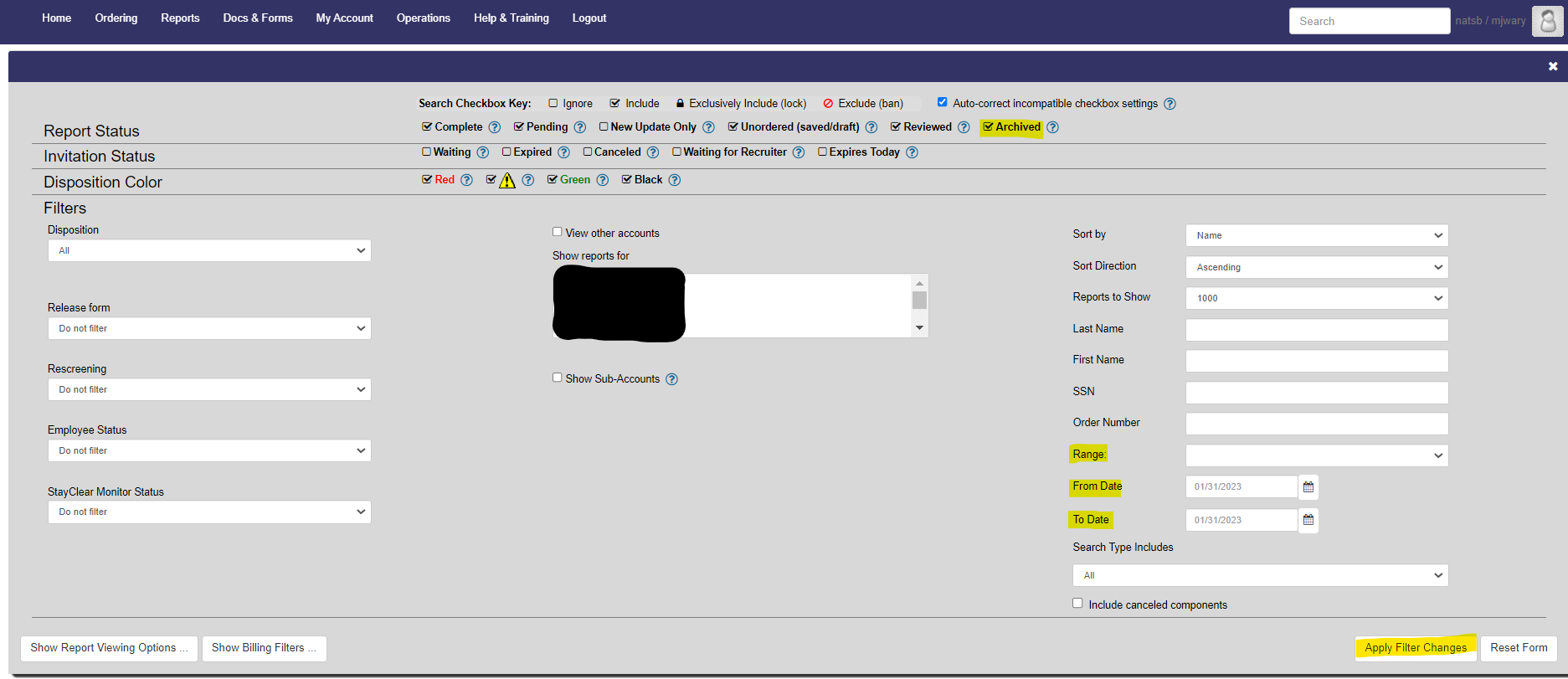Check Show Sub-Accounts
The height and width of the screenshot is (679, 1568).
(x=558, y=378)
